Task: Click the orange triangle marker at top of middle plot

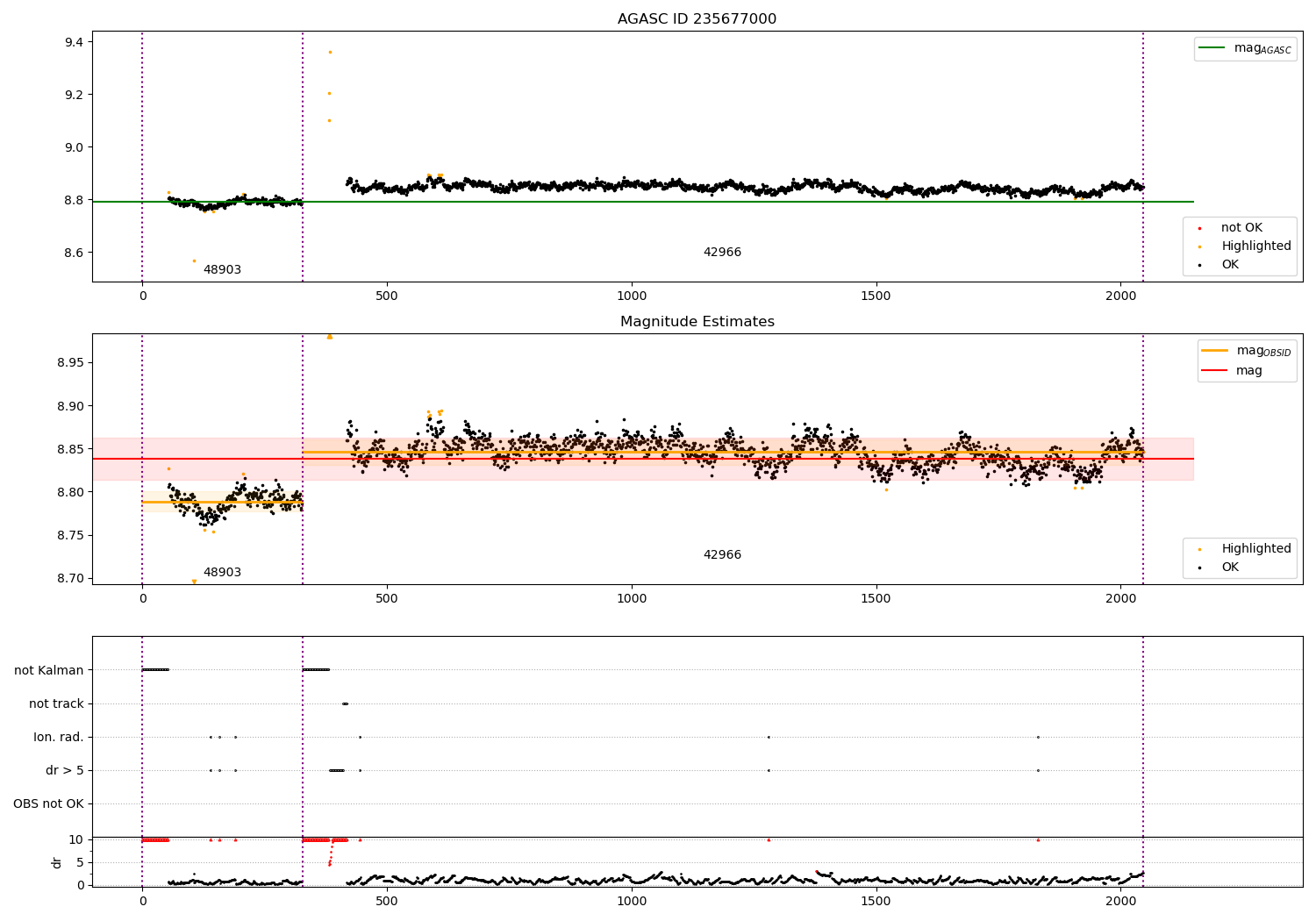Action: coord(330,336)
